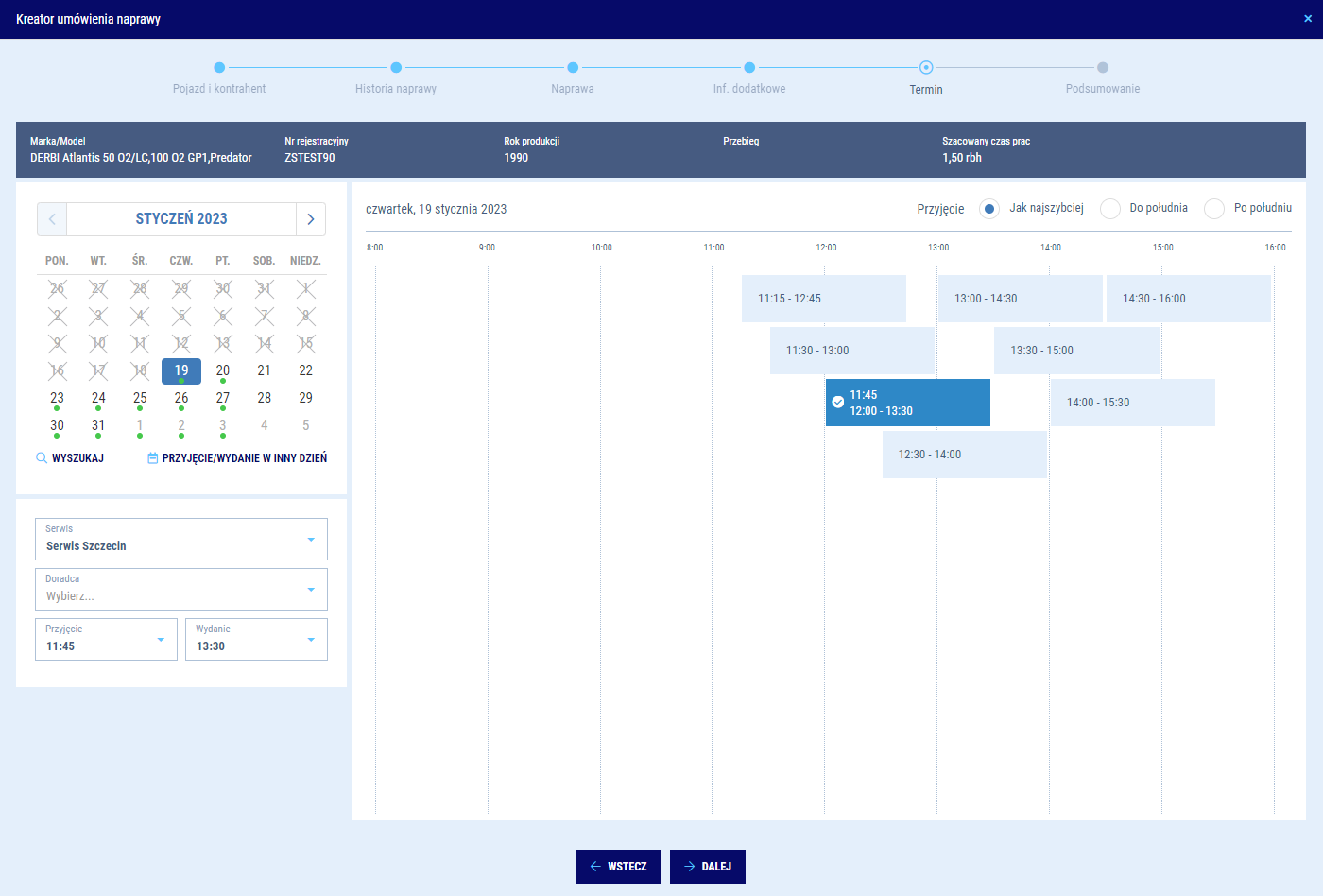Screen dimensions: 1323x896
Task: Go to previous month with left chevron
Action: [52, 219]
